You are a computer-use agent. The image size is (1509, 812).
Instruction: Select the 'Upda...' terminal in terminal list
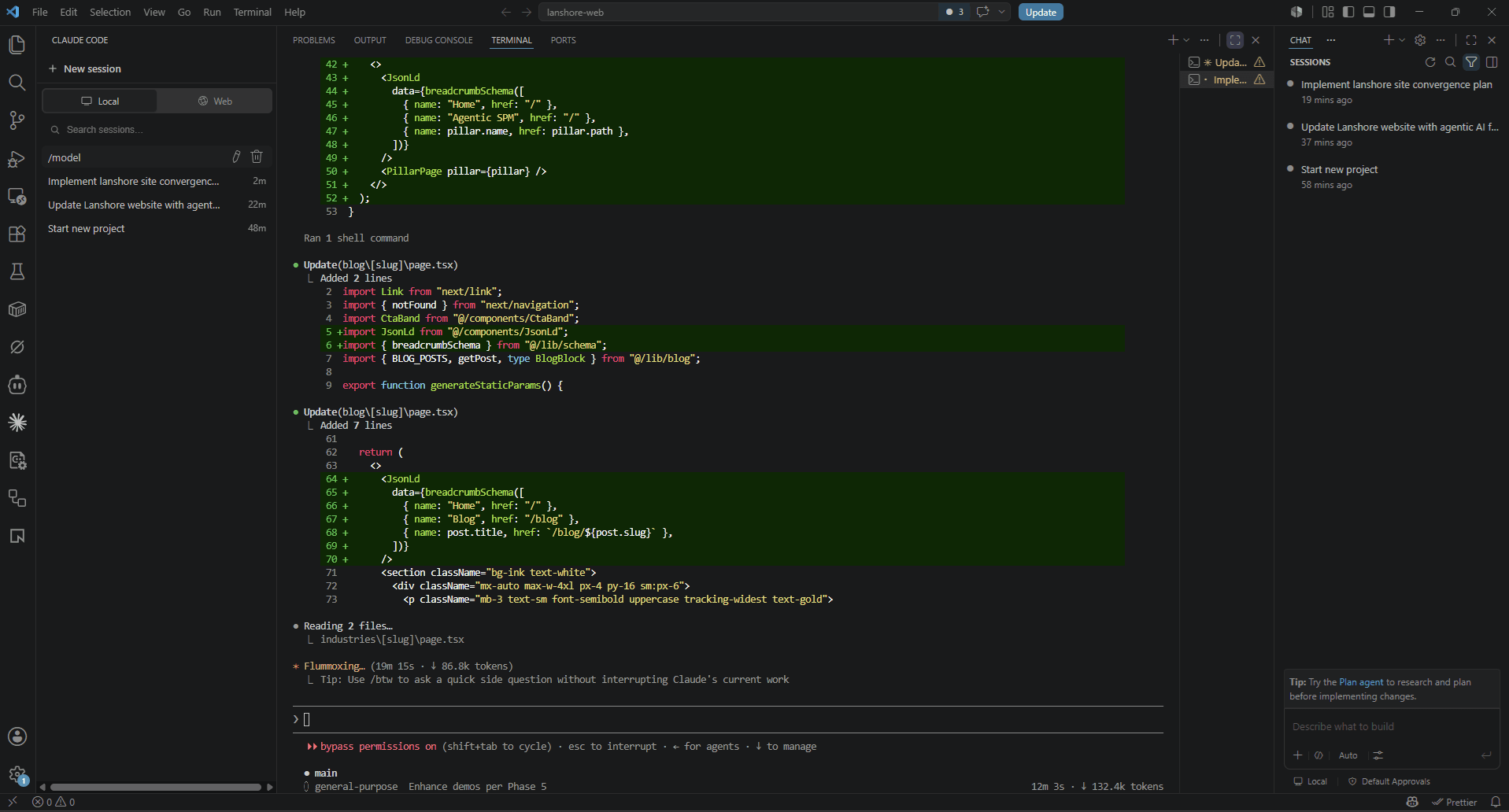1226,62
